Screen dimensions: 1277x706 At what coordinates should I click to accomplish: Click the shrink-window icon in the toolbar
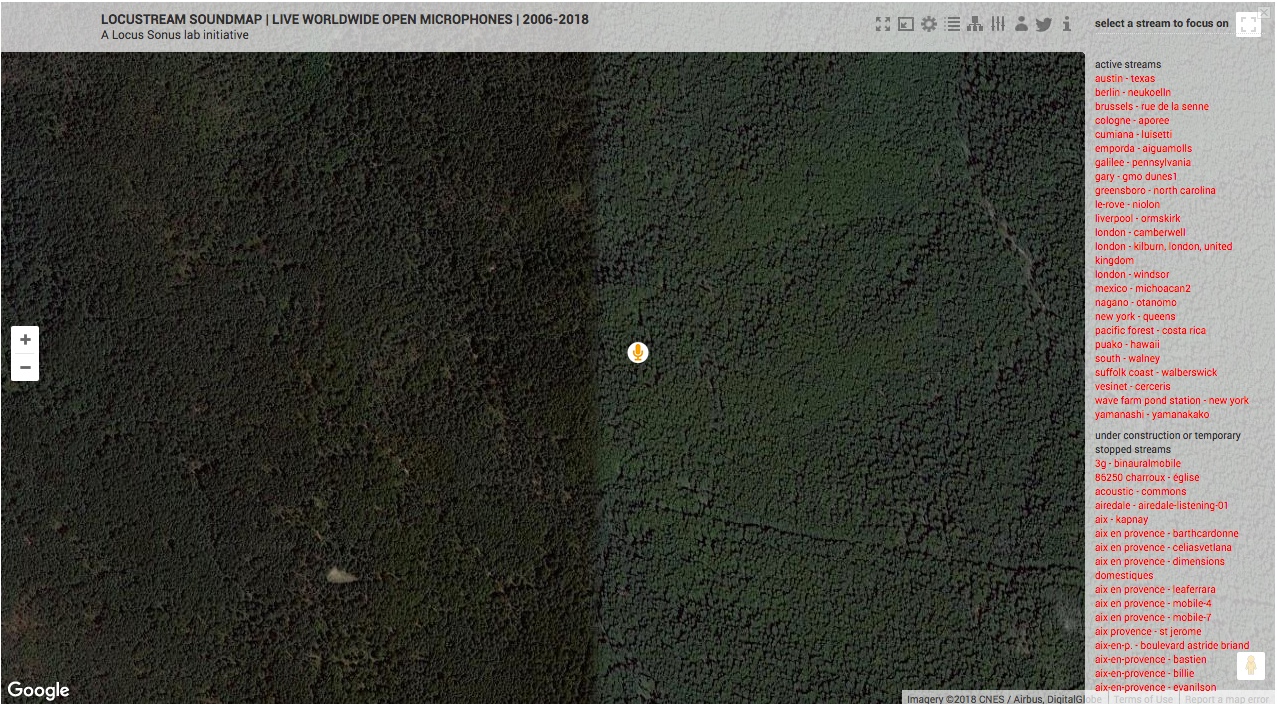pos(906,24)
